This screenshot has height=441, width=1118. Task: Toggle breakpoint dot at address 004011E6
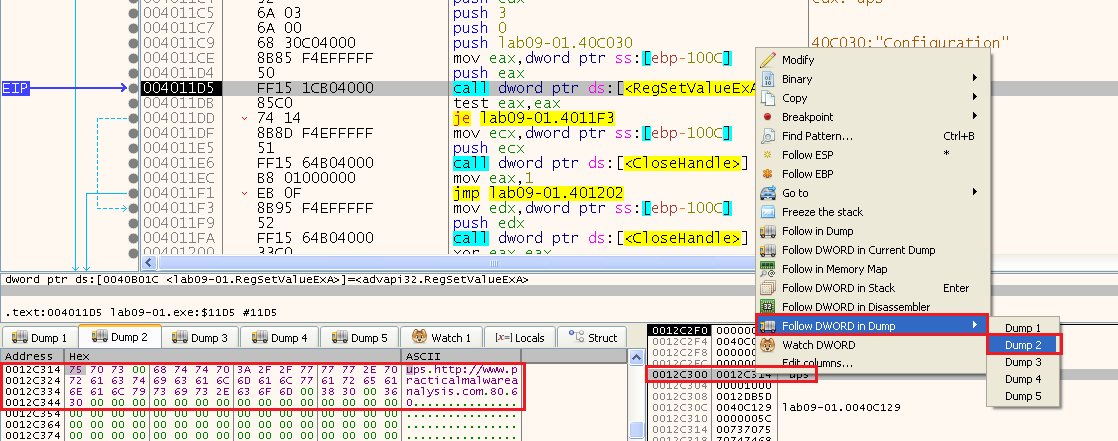pos(135,162)
